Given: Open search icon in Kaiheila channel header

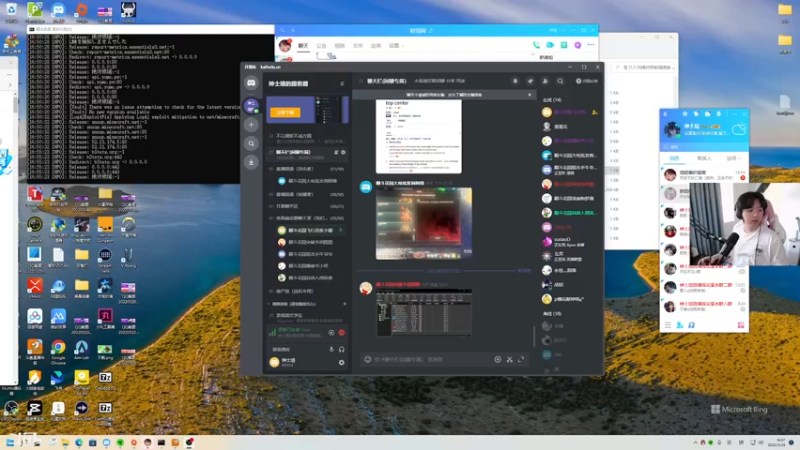Looking at the screenshot, I should 560,81.
